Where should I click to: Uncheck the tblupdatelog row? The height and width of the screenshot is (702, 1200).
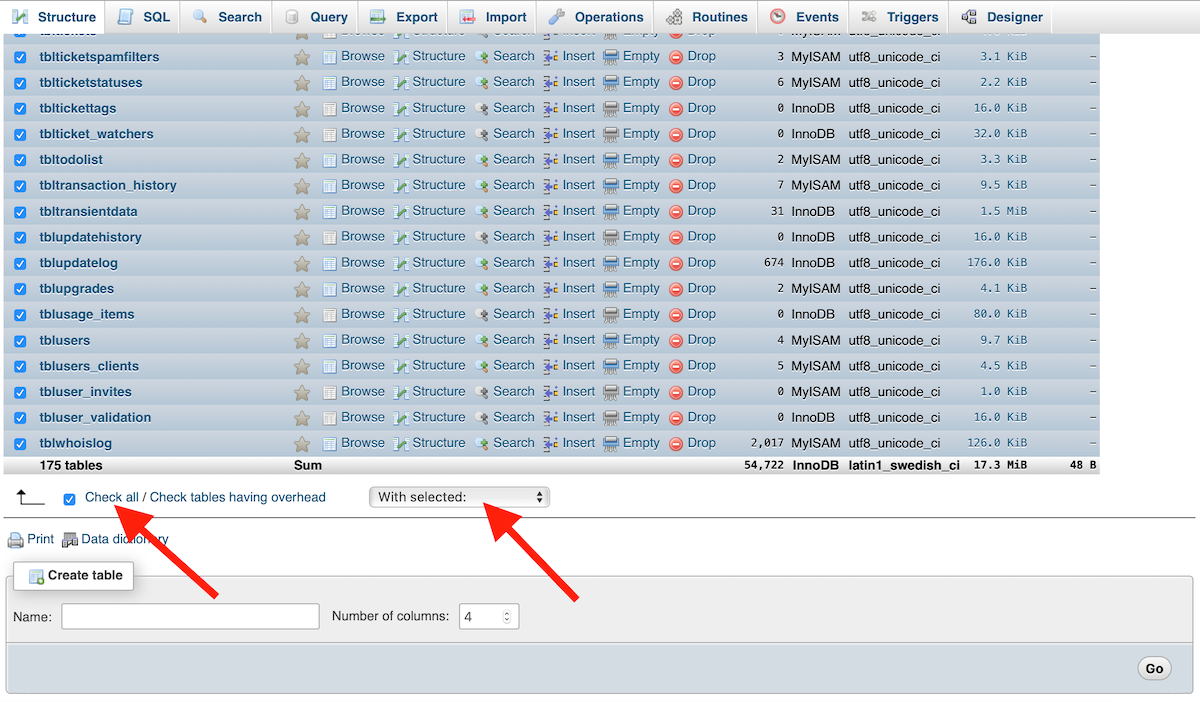(20, 264)
